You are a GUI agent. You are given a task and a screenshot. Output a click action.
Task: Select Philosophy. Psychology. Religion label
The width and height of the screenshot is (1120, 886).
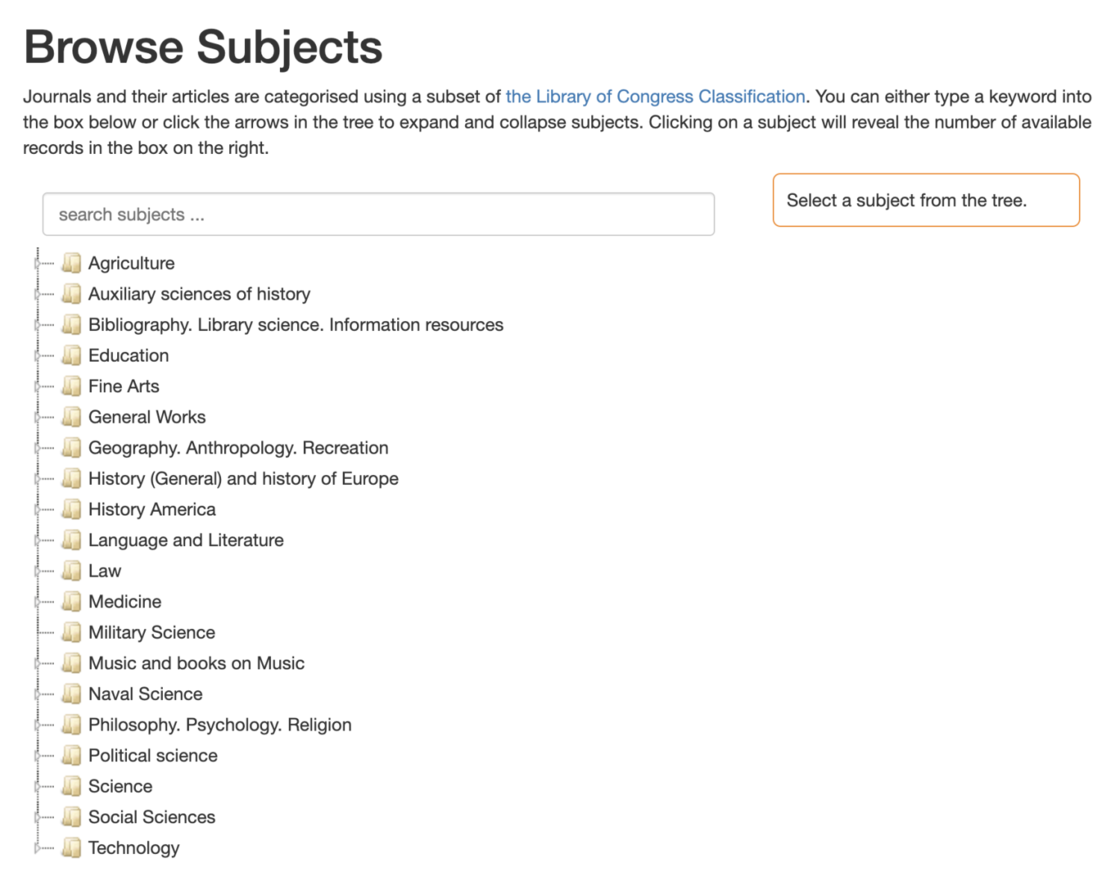click(x=220, y=724)
